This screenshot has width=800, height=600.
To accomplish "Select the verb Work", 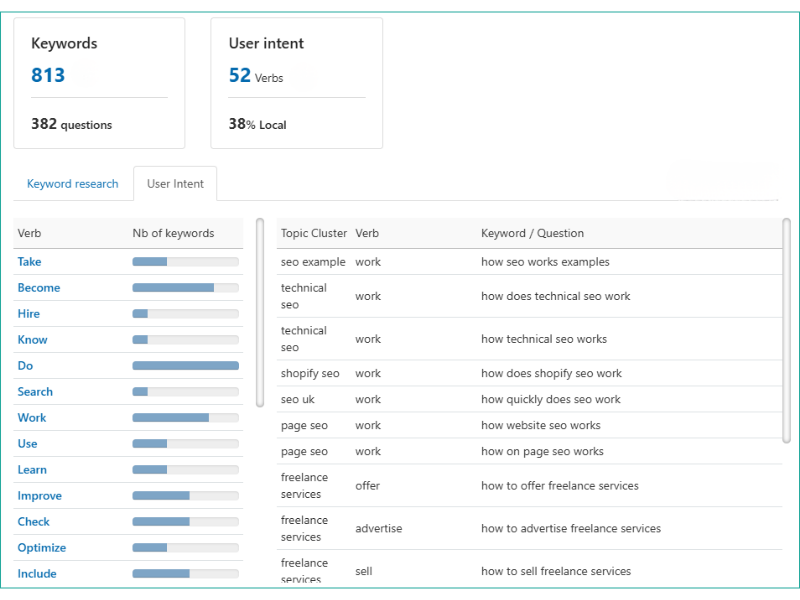I will pos(31,417).
